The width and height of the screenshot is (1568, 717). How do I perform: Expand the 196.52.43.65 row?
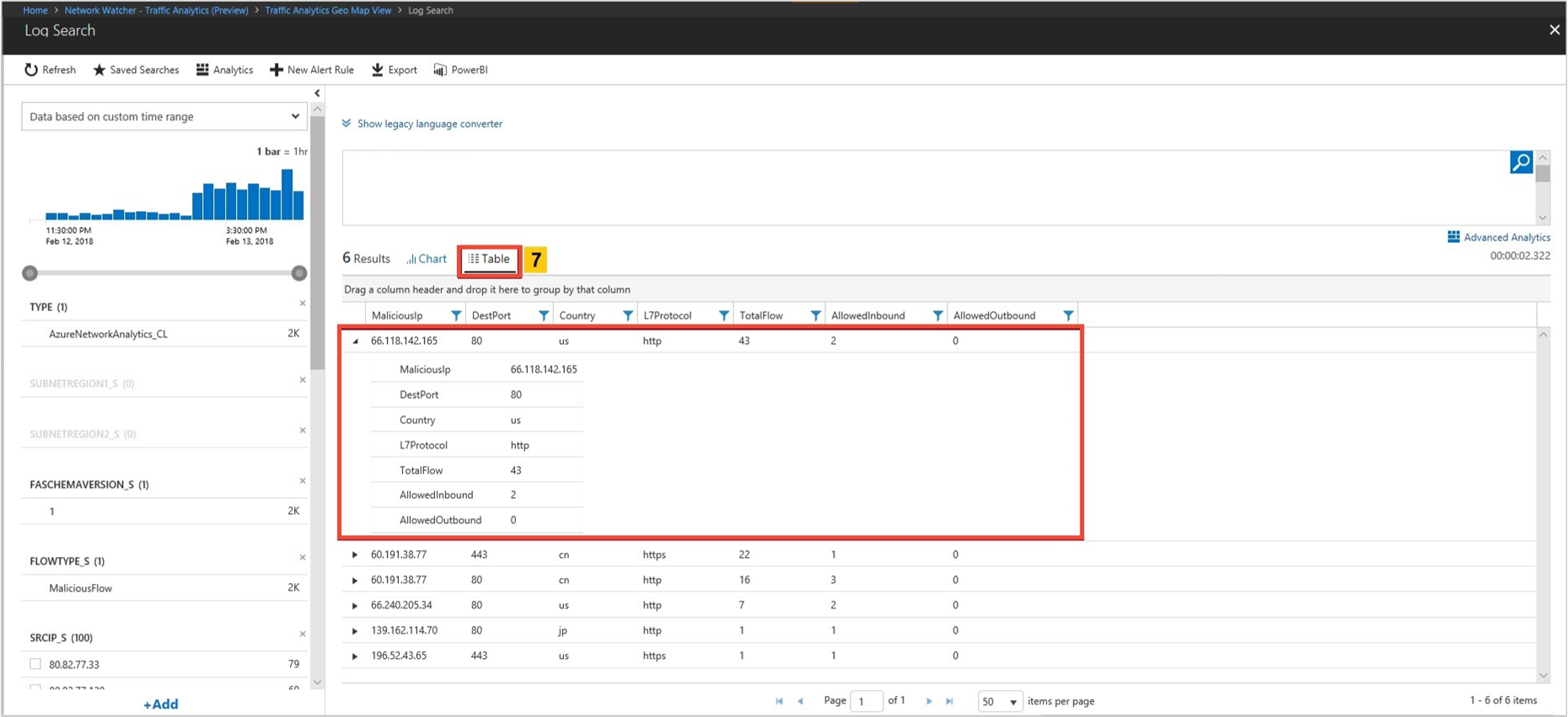tap(355, 656)
